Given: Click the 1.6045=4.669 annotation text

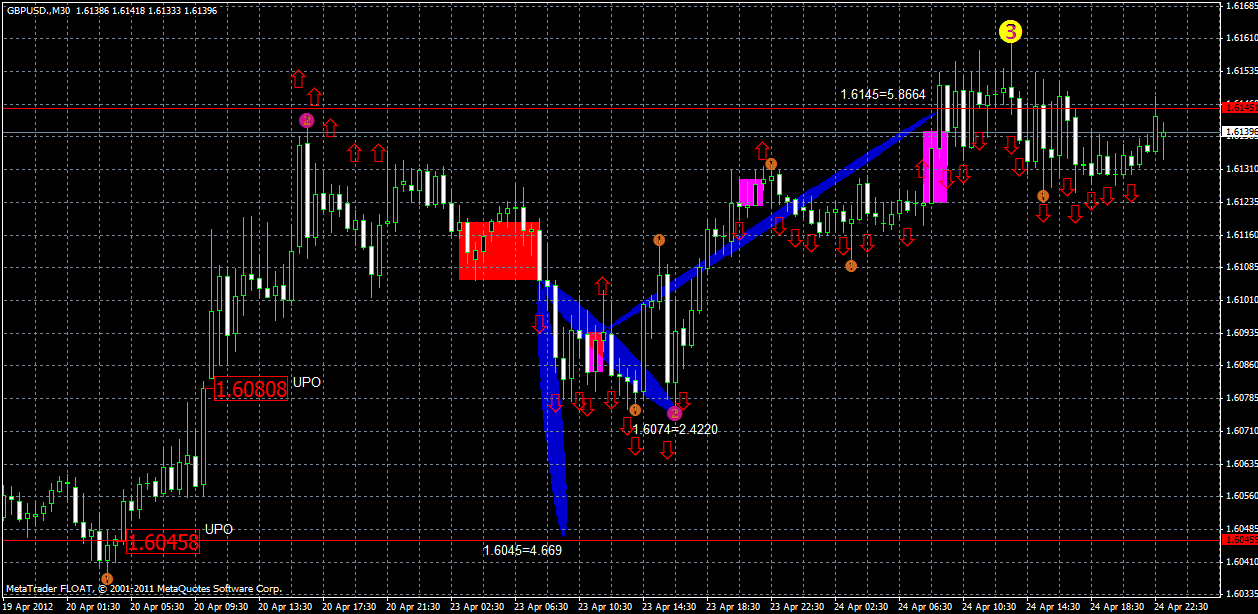Looking at the screenshot, I should coord(520,549).
